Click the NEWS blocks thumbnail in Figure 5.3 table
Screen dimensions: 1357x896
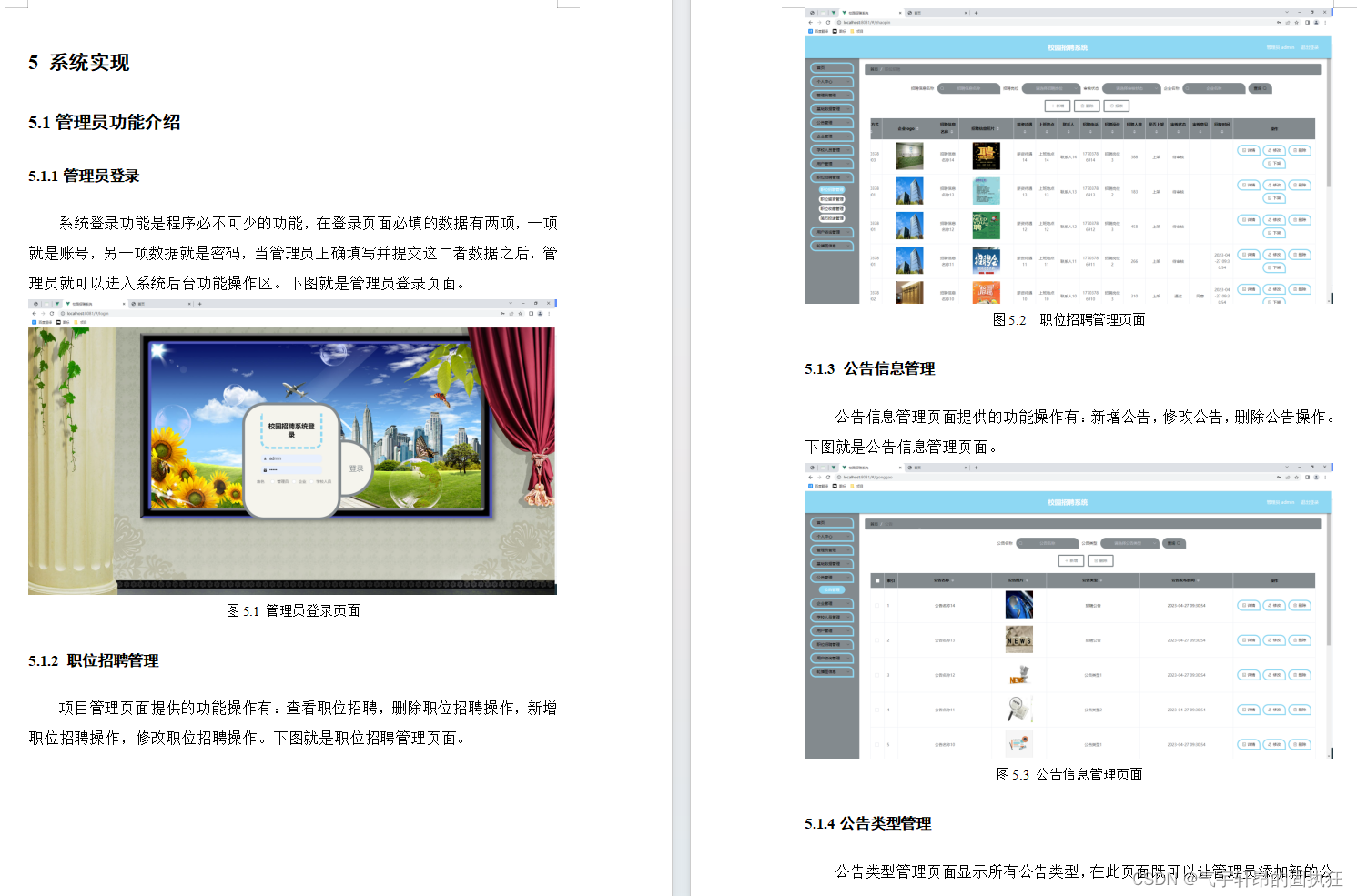tap(1018, 639)
